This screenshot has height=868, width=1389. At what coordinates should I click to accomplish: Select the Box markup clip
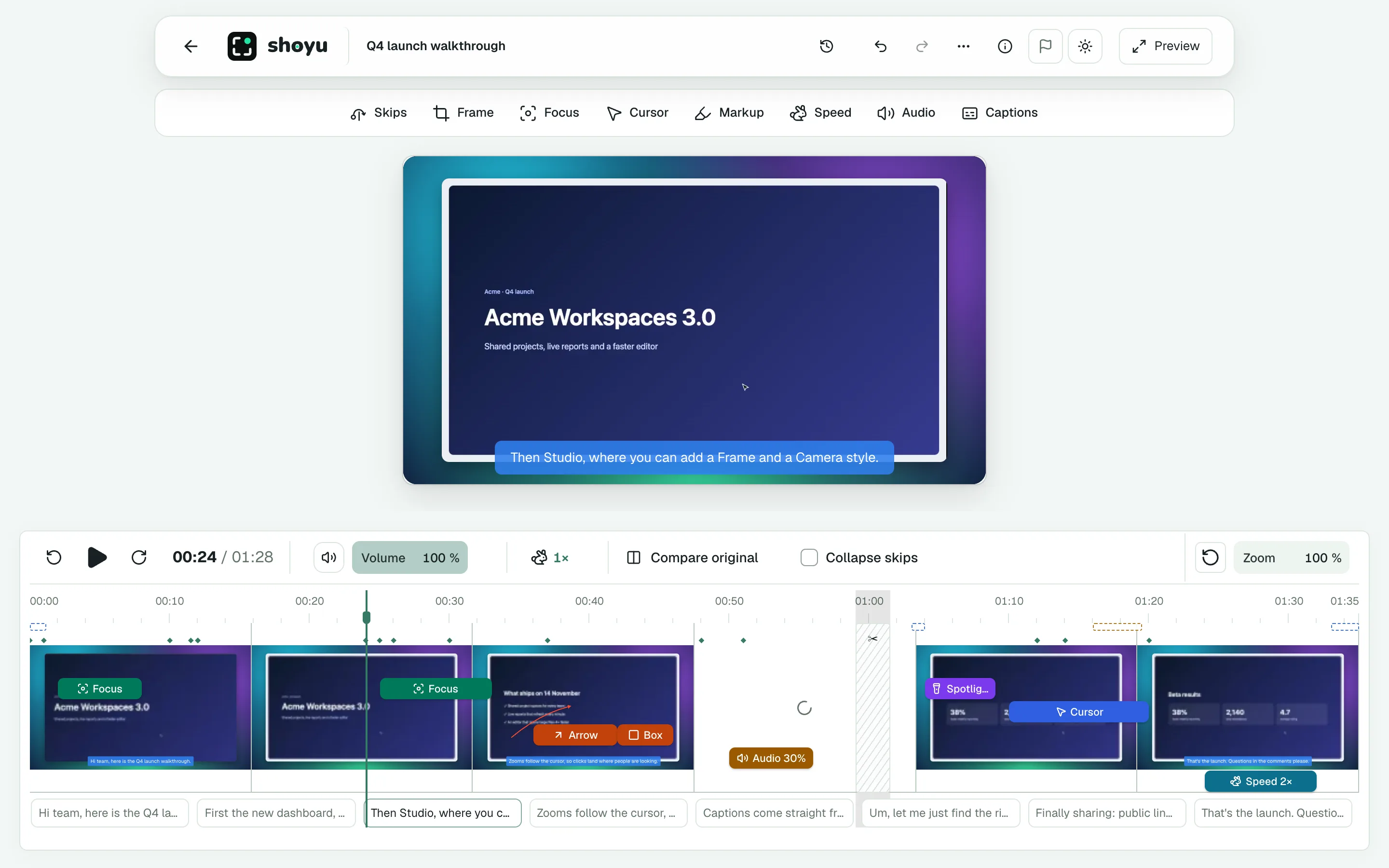645,735
